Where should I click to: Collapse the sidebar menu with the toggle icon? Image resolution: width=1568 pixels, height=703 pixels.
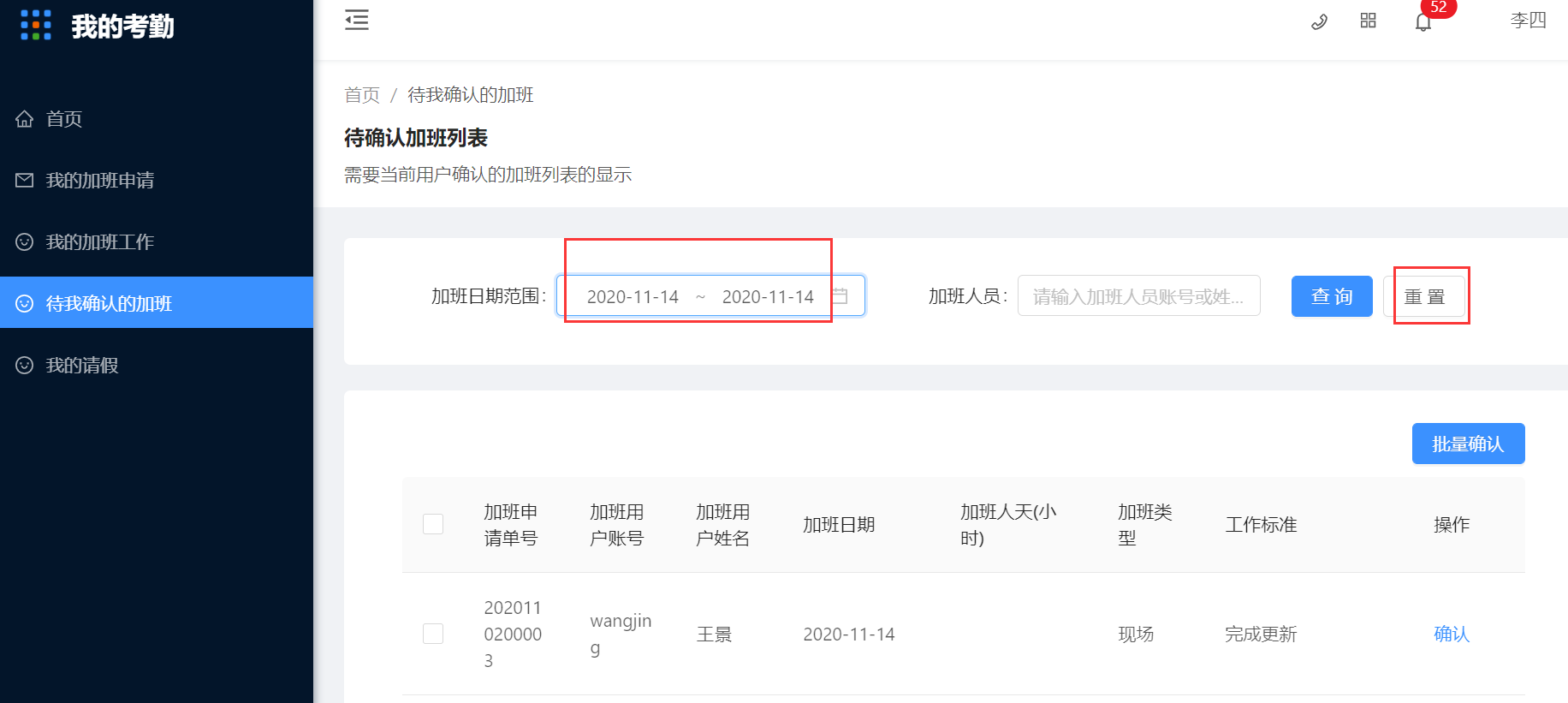(357, 20)
